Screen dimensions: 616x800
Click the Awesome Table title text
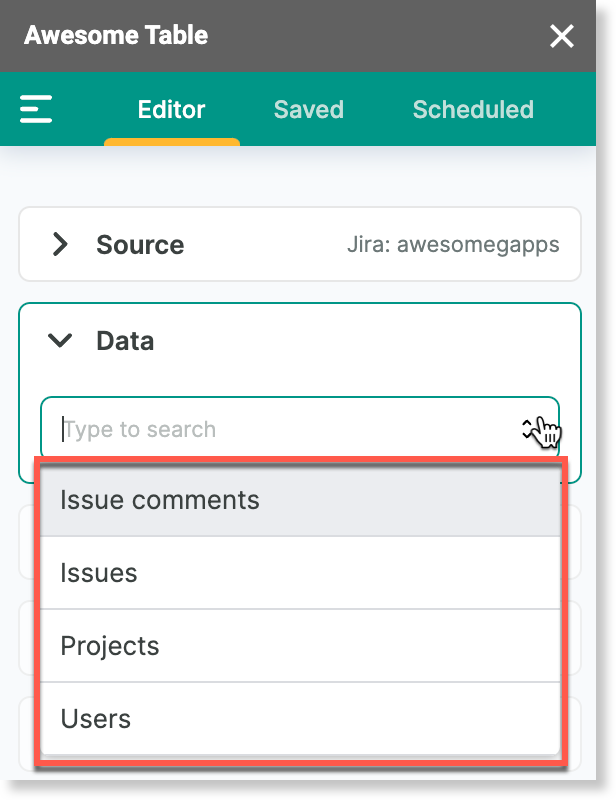tap(116, 35)
